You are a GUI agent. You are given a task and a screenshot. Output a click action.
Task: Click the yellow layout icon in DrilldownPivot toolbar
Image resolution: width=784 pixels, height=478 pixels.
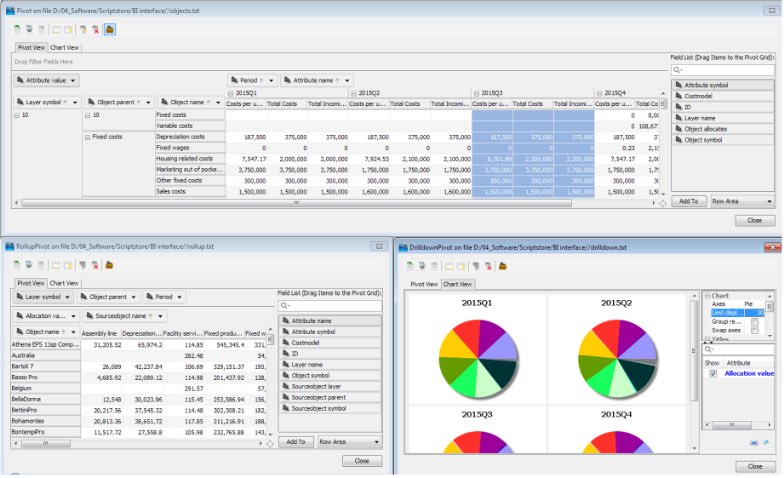(461, 266)
